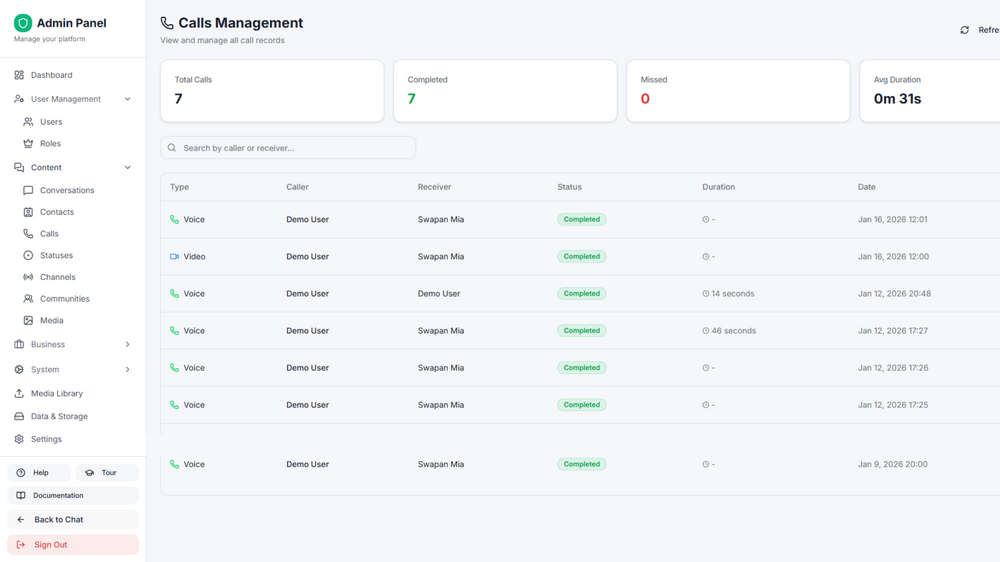
Task: Click the Admin Panel shield logo
Action: pyautogui.click(x=23, y=24)
